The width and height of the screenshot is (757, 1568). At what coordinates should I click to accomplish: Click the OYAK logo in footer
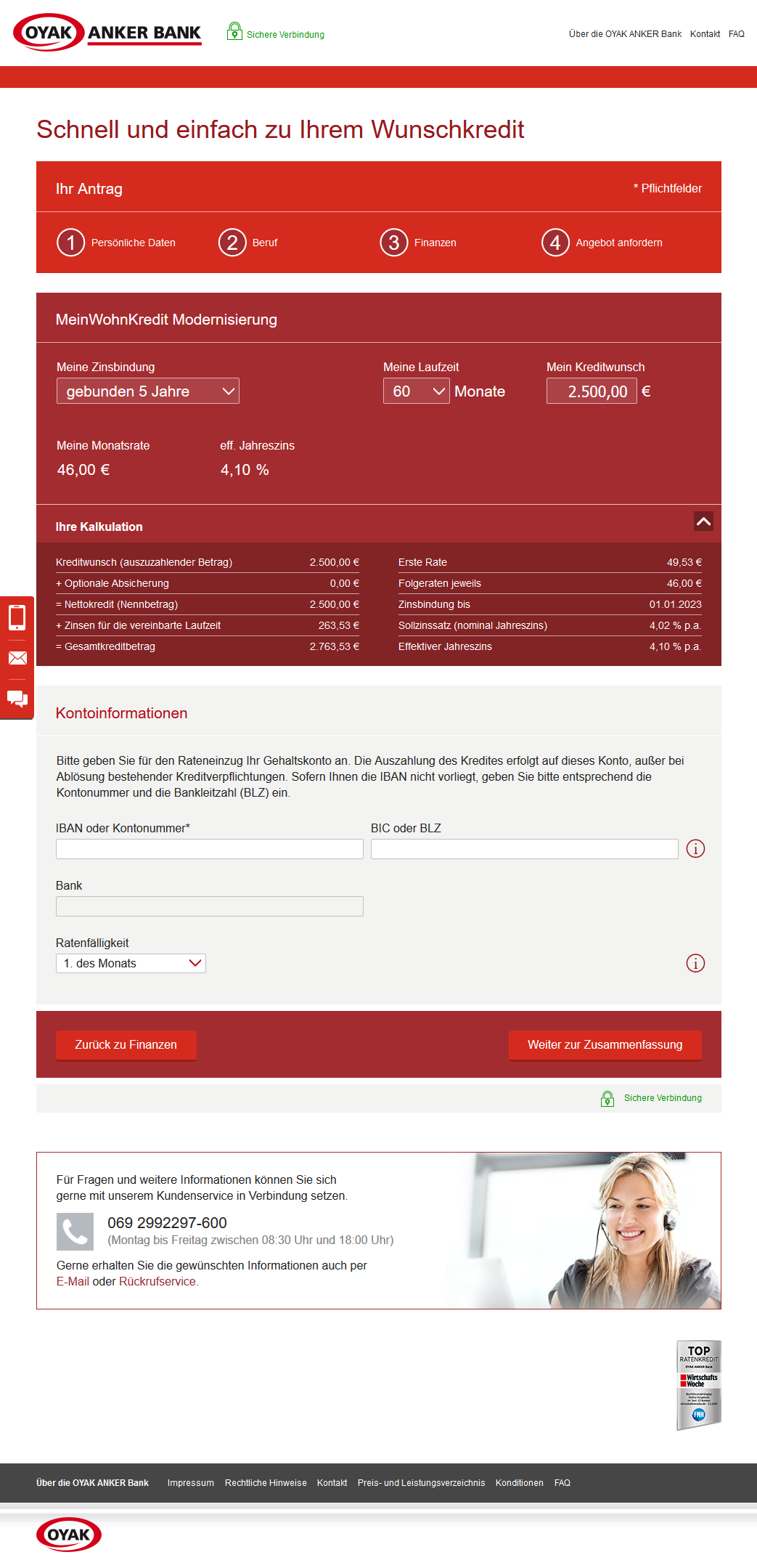click(69, 1535)
